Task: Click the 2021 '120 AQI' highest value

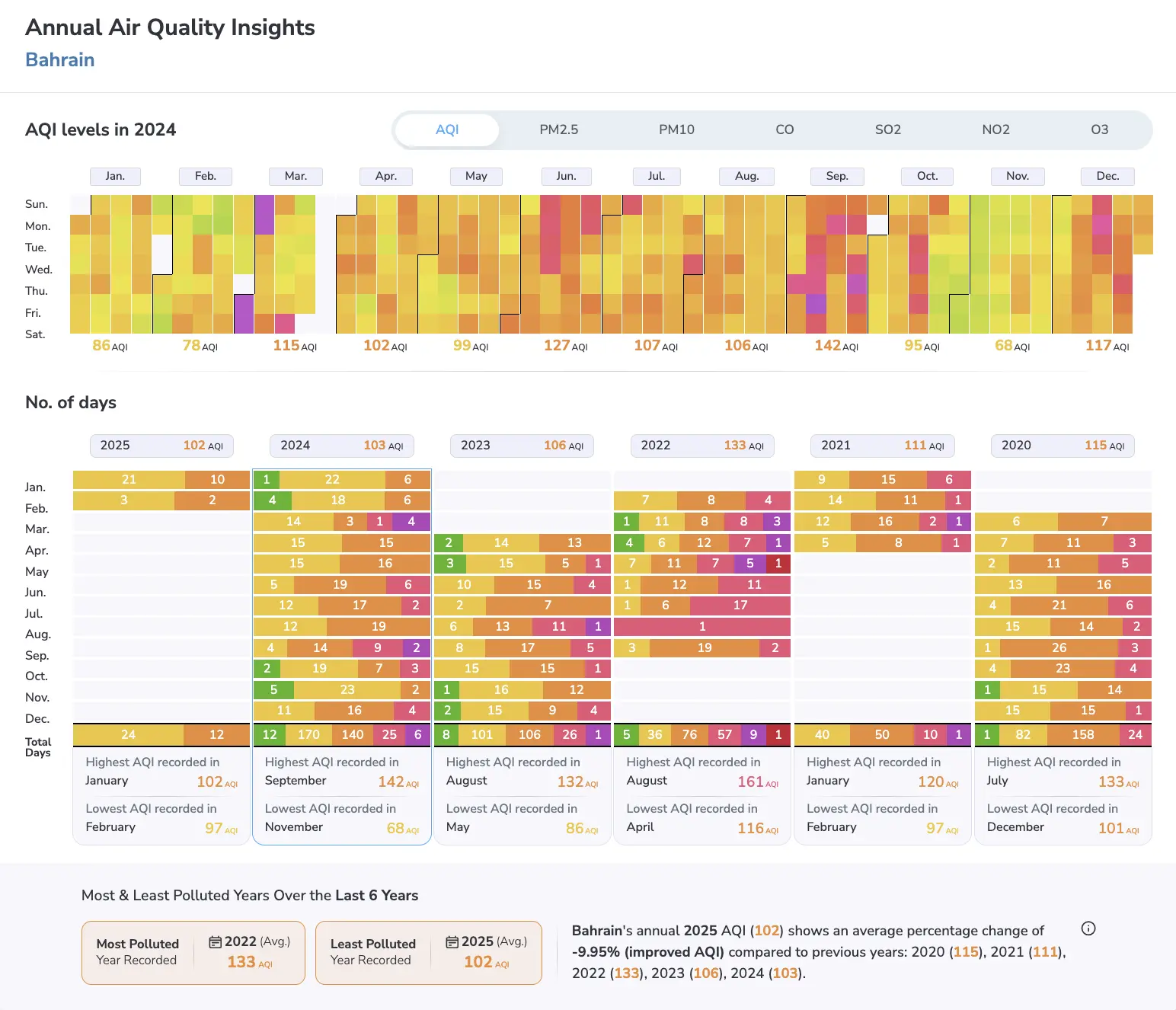Action: [938, 782]
